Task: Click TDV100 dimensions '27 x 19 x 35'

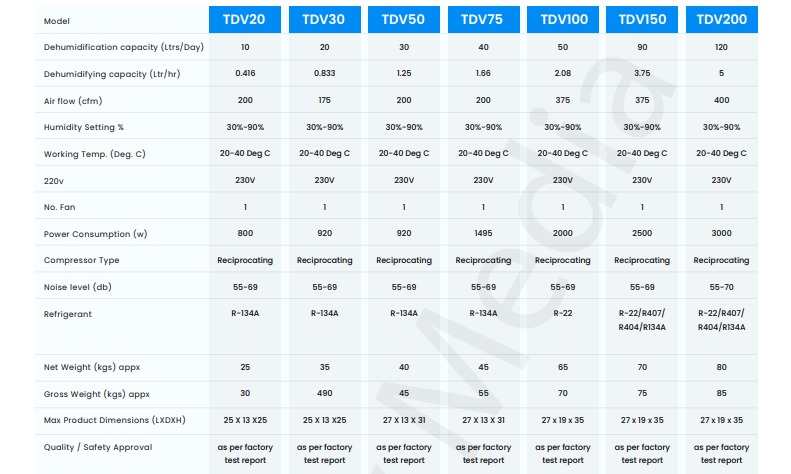Action: (562, 420)
